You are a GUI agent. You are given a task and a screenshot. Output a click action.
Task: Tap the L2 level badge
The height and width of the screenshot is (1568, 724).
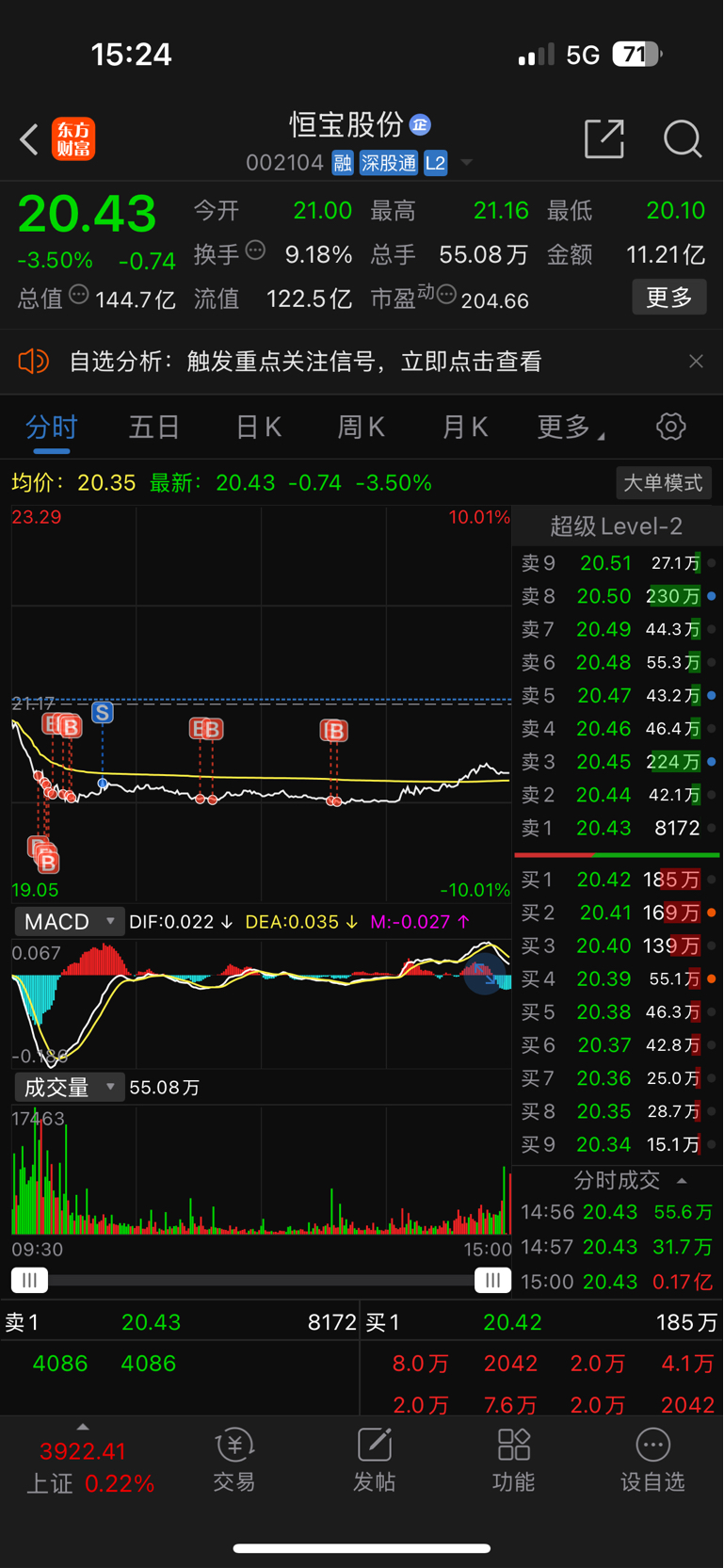tap(435, 163)
